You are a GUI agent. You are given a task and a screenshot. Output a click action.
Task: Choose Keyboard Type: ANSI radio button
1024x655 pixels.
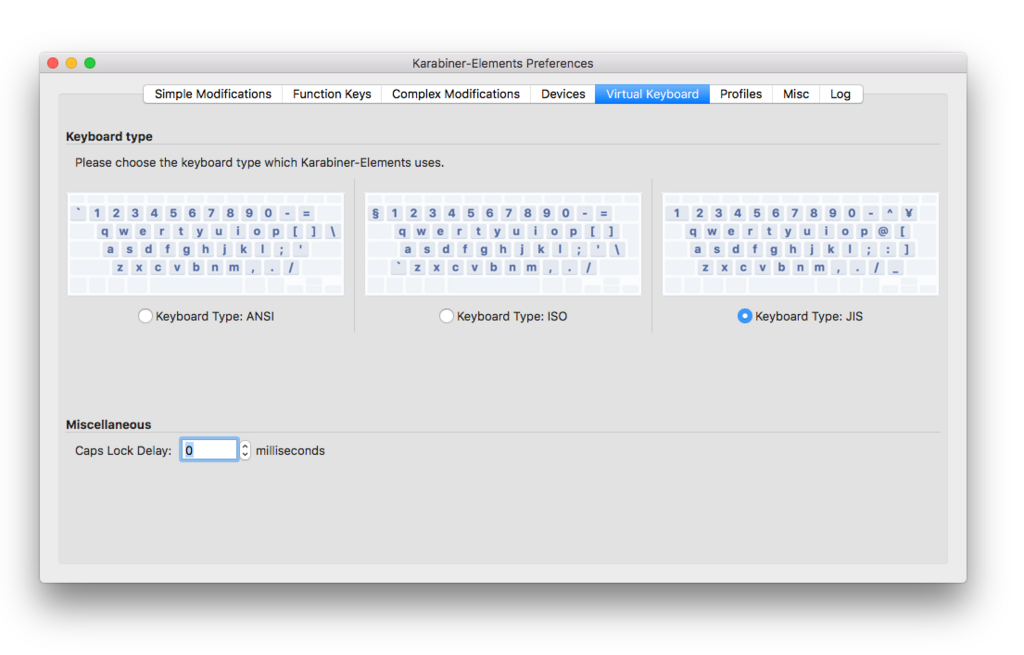tap(145, 316)
